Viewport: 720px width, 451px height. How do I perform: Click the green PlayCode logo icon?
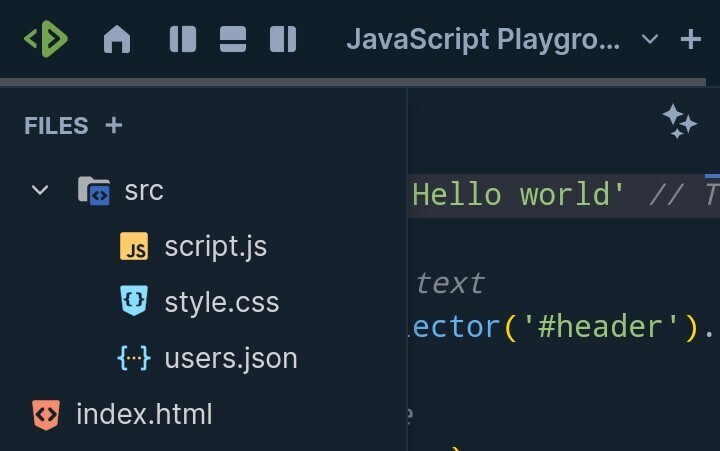coord(46,39)
